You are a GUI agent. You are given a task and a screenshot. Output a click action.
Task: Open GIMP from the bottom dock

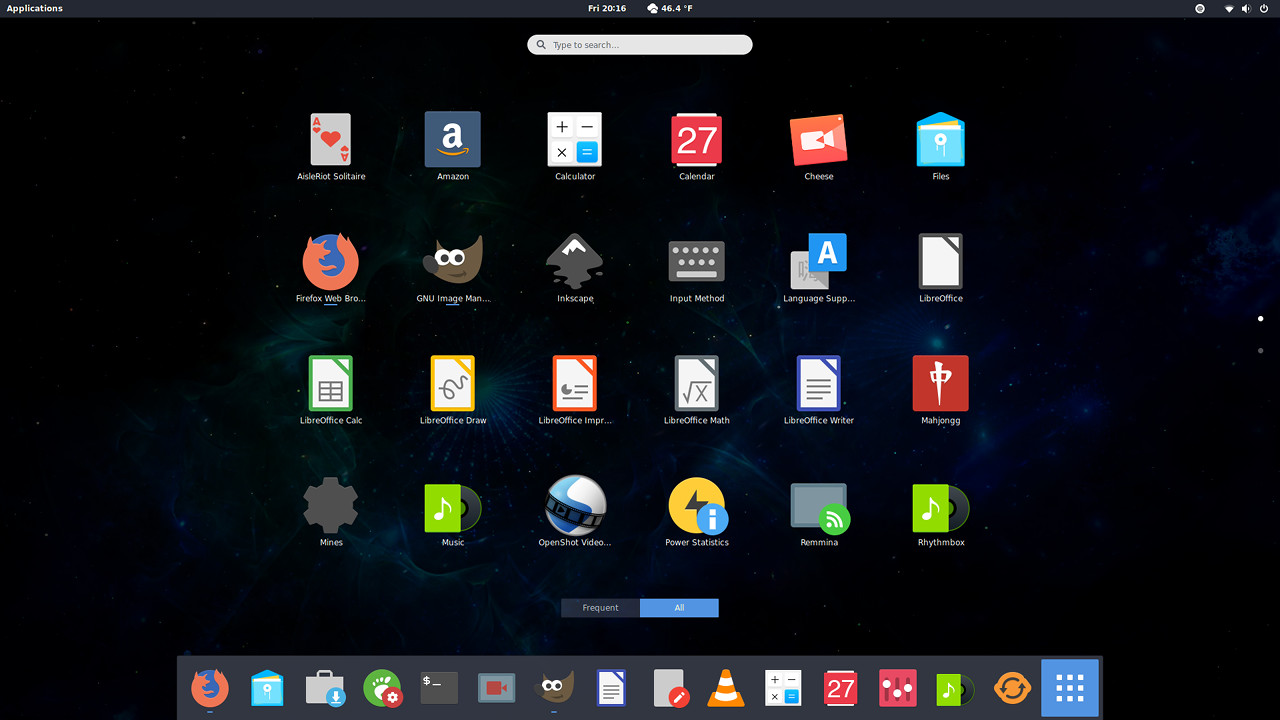[x=554, y=688]
